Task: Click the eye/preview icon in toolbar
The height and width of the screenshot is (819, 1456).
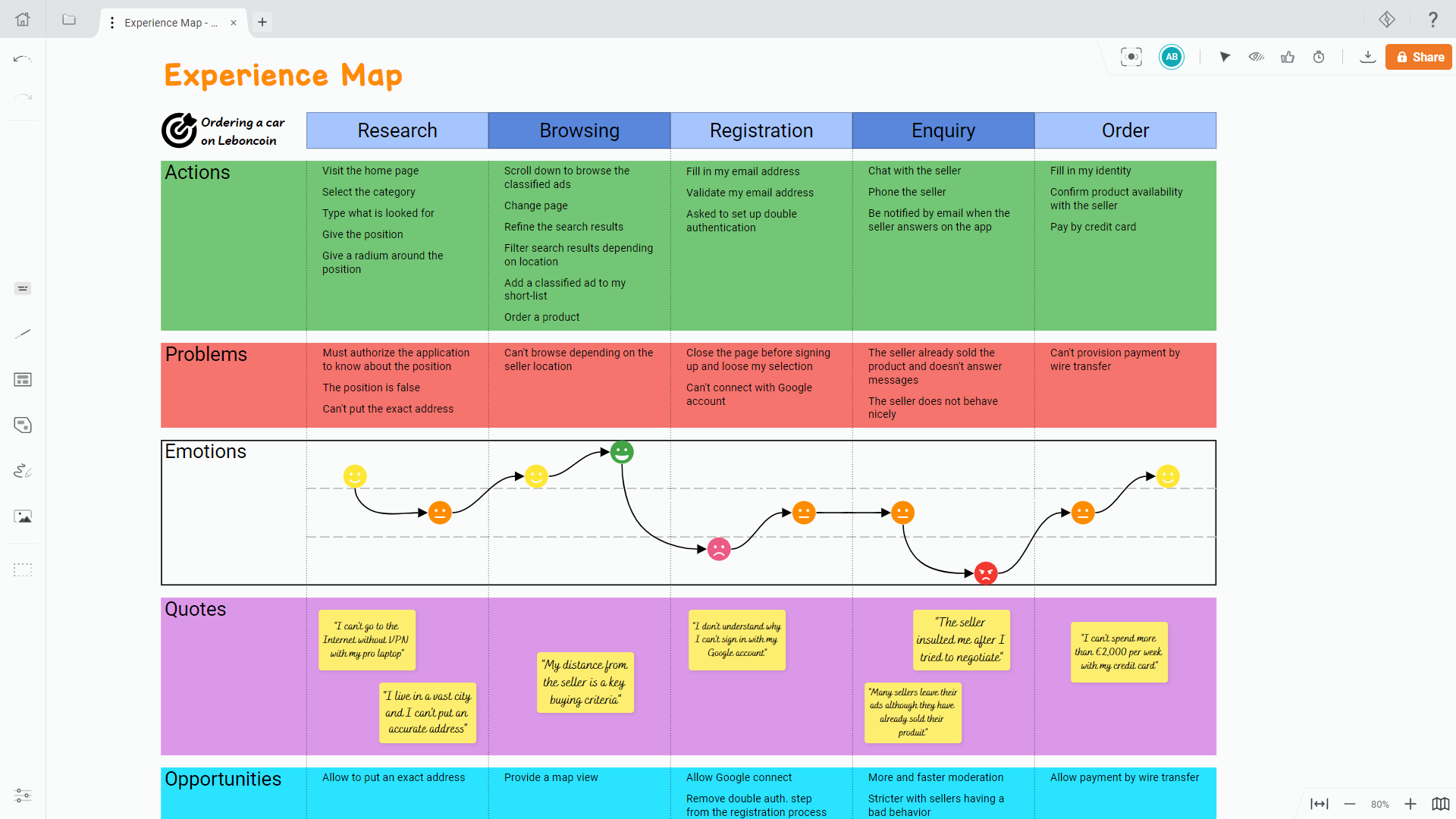Action: point(1256,57)
